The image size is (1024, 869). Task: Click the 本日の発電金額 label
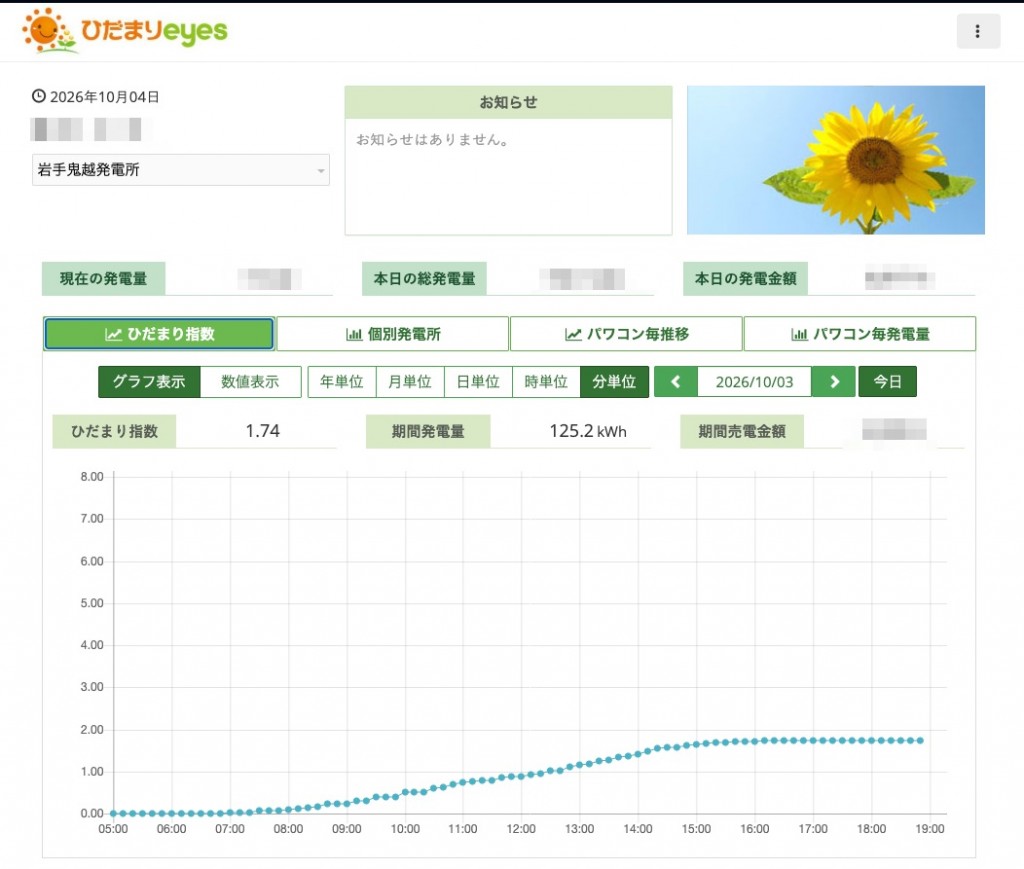tap(746, 279)
